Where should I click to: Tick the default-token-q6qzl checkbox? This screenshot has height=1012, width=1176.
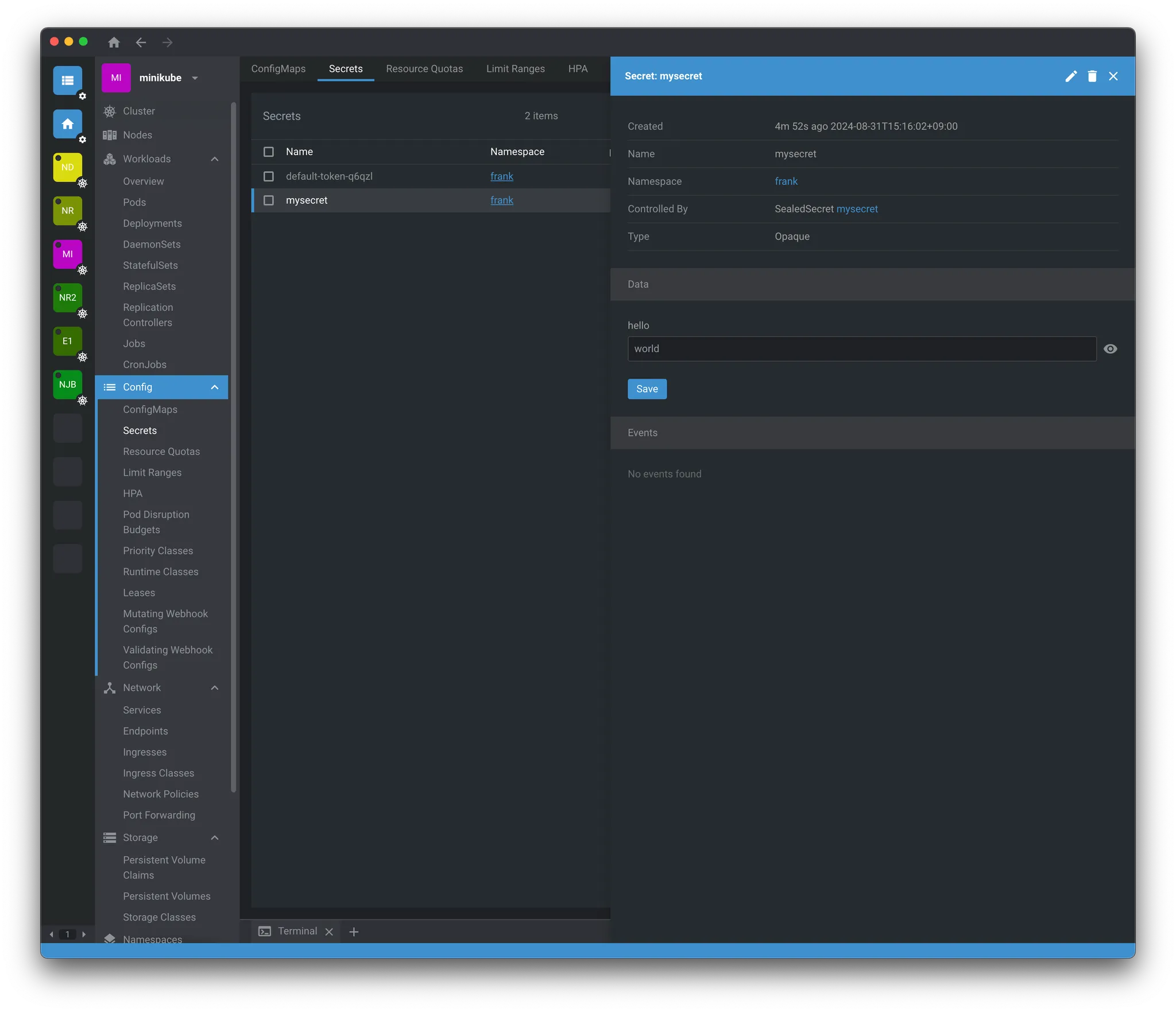click(x=268, y=176)
